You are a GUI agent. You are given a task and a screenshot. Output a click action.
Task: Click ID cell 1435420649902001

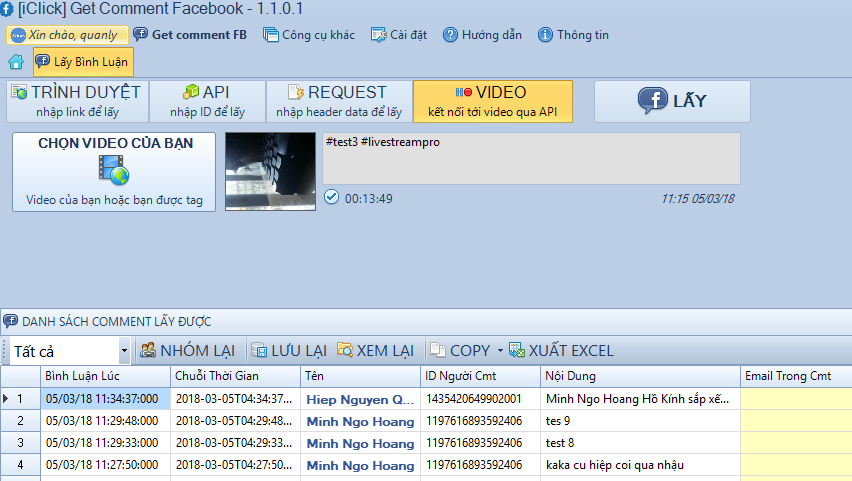pyautogui.click(x=480, y=399)
